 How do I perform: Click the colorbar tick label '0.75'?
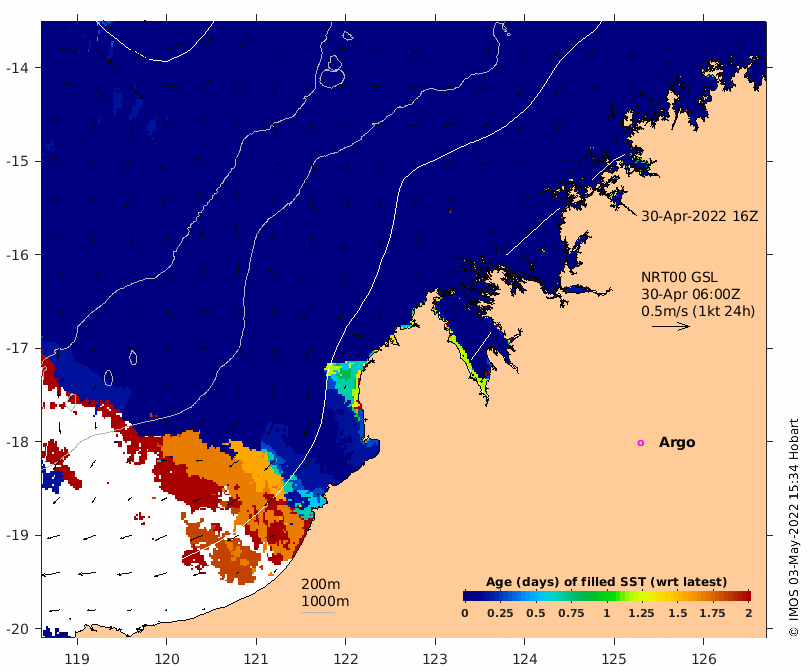[x=571, y=613]
